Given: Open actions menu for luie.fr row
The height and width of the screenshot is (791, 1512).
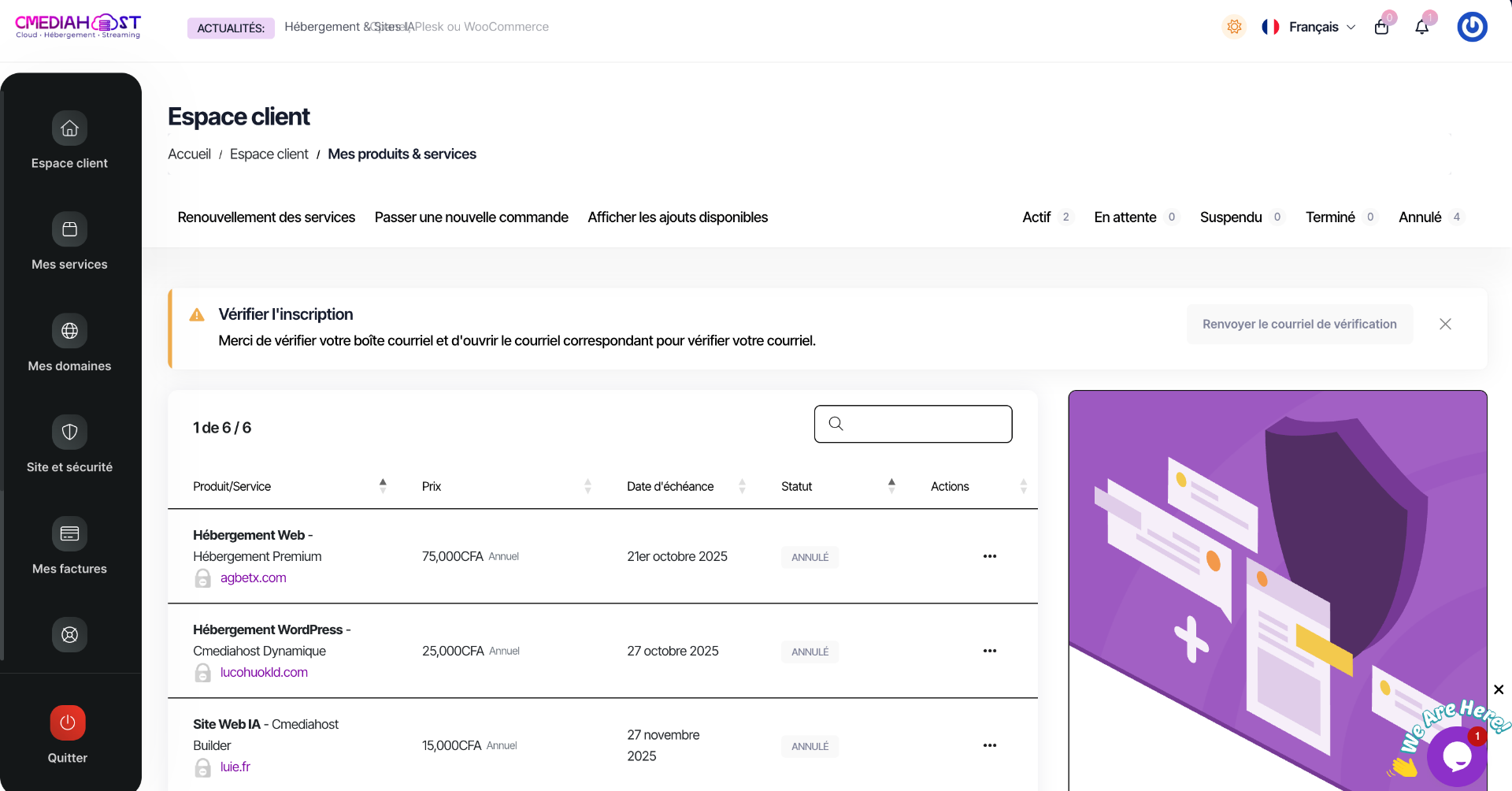Looking at the screenshot, I should (x=990, y=745).
